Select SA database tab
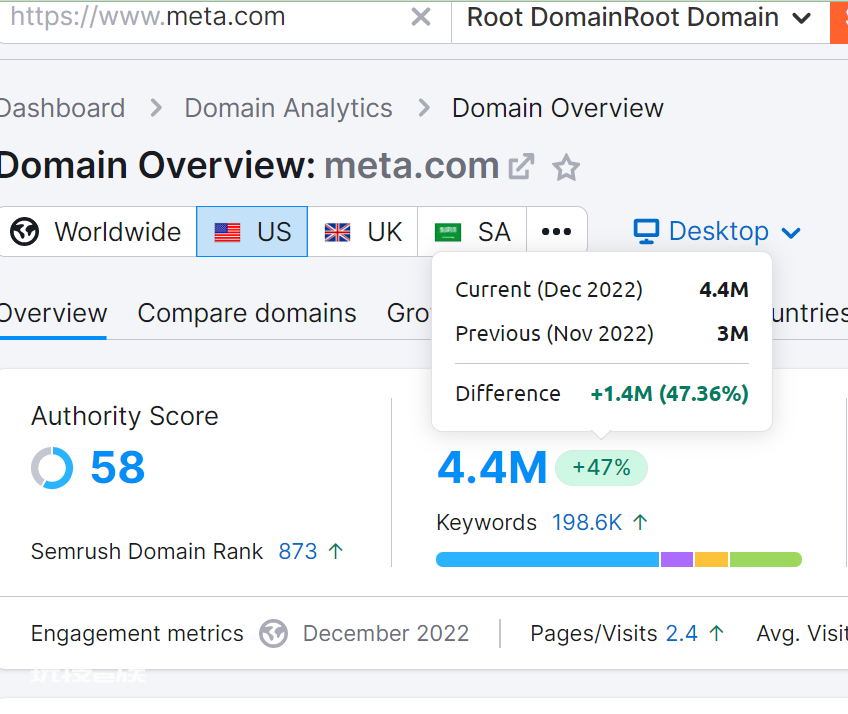This screenshot has height=714, width=848. click(x=472, y=232)
